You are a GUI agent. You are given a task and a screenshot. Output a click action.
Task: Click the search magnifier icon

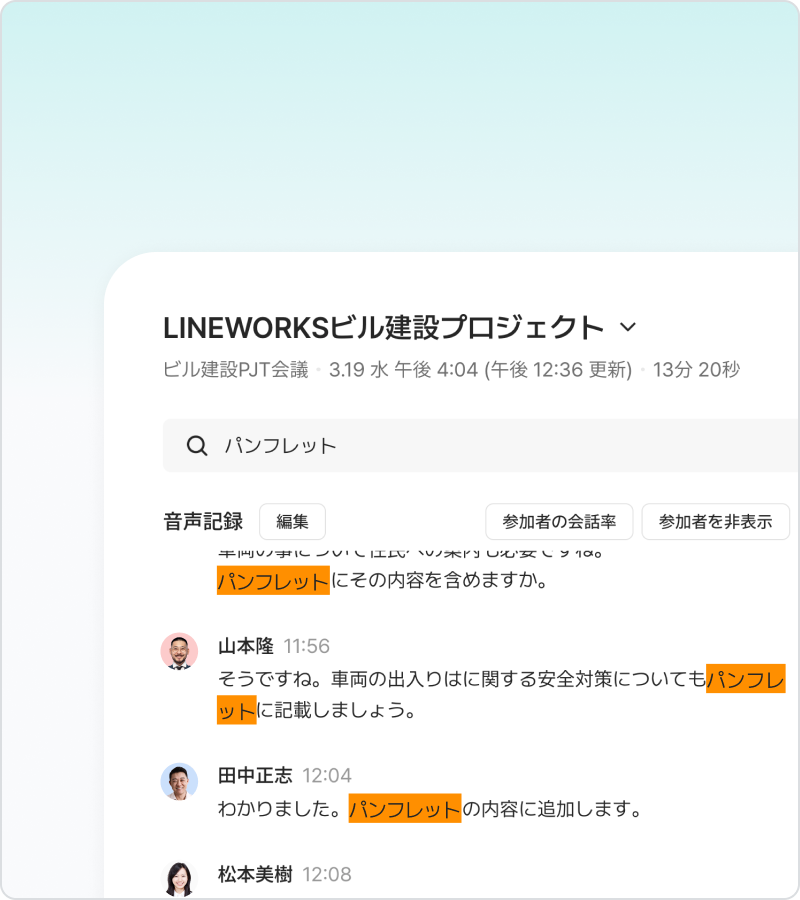click(197, 445)
